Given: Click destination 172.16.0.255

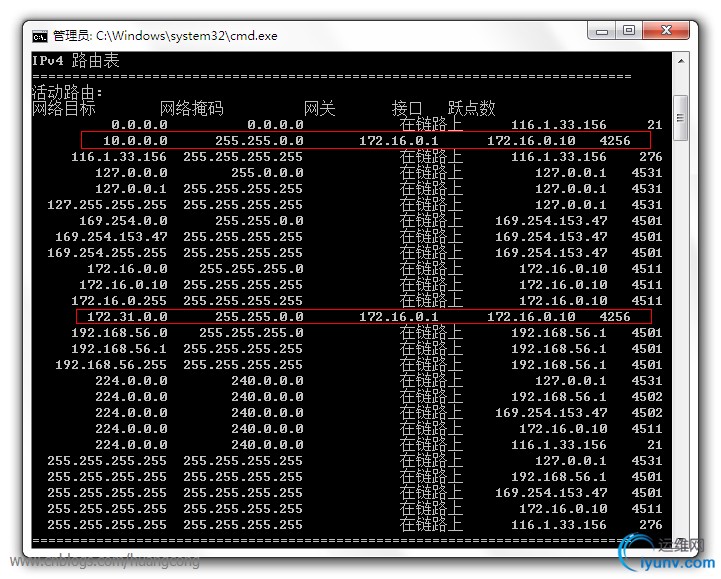Looking at the screenshot, I should pyautogui.click(x=119, y=301).
